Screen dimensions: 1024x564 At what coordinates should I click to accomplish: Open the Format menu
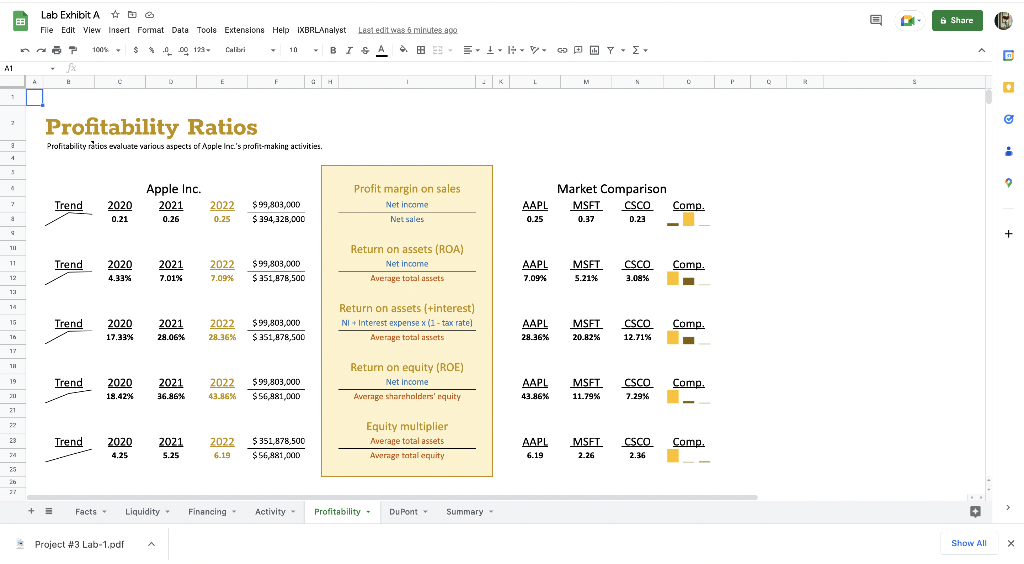150,30
